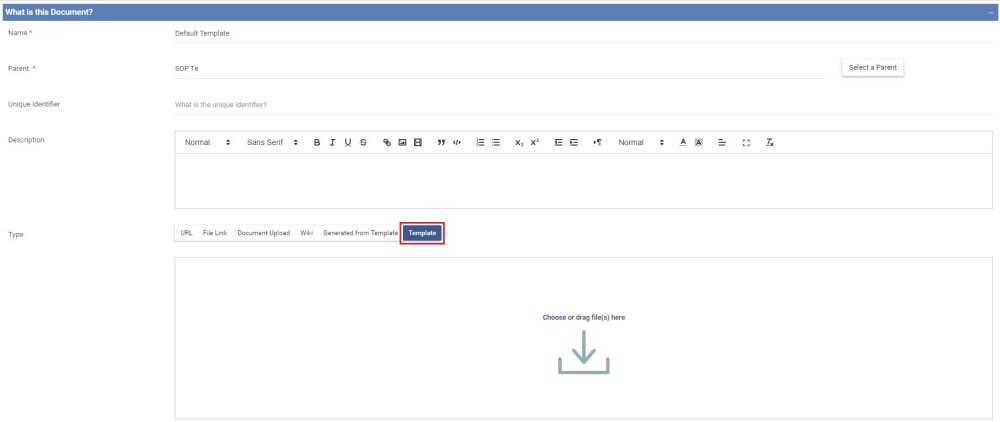1000x422 pixels.
Task: Apply superscript formatting
Action: tap(534, 143)
